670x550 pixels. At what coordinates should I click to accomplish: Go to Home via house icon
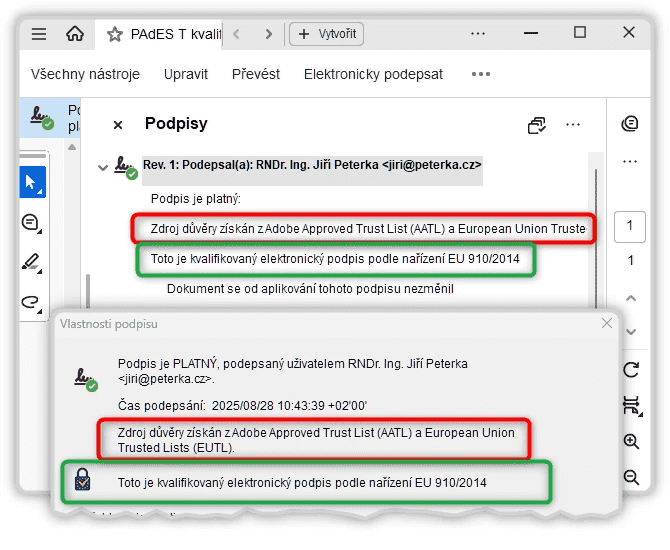click(75, 33)
